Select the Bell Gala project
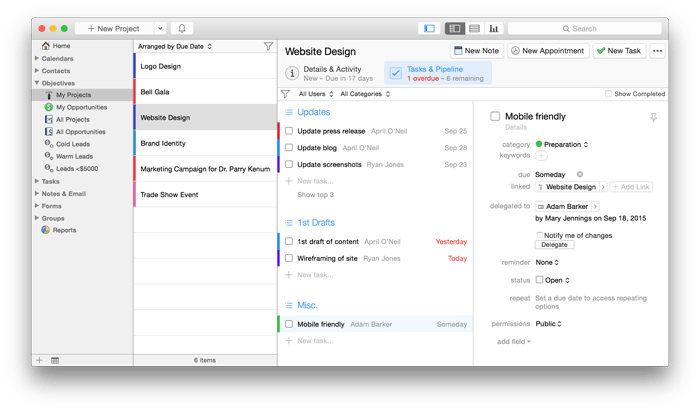This screenshot has width=700, height=411. pos(205,91)
